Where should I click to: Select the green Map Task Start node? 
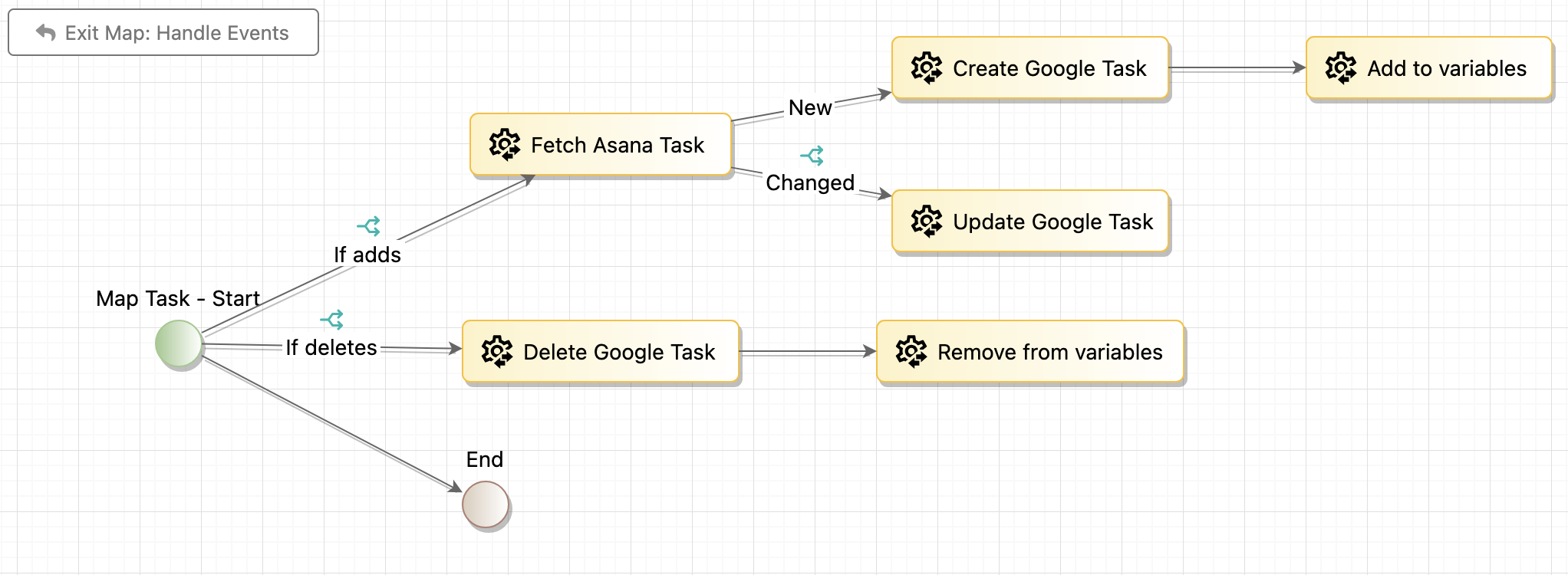tap(179, 343)
